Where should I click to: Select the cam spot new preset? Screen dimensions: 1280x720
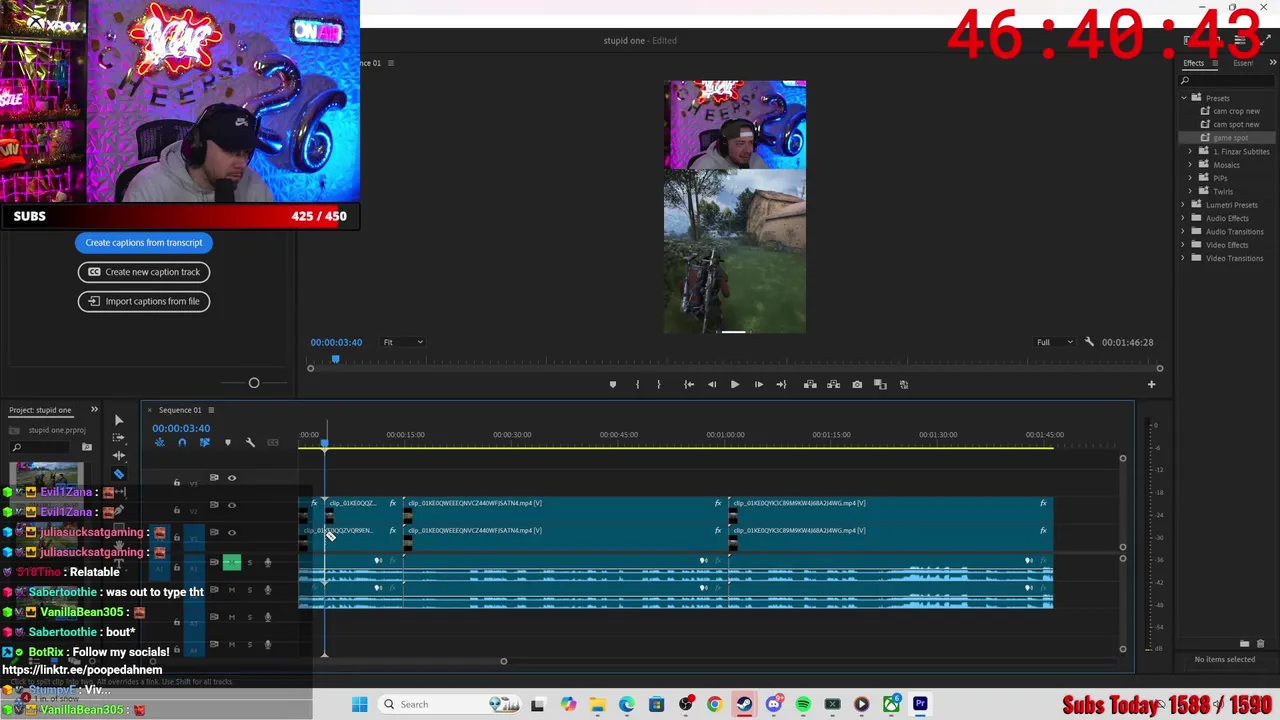(1236, 125)
